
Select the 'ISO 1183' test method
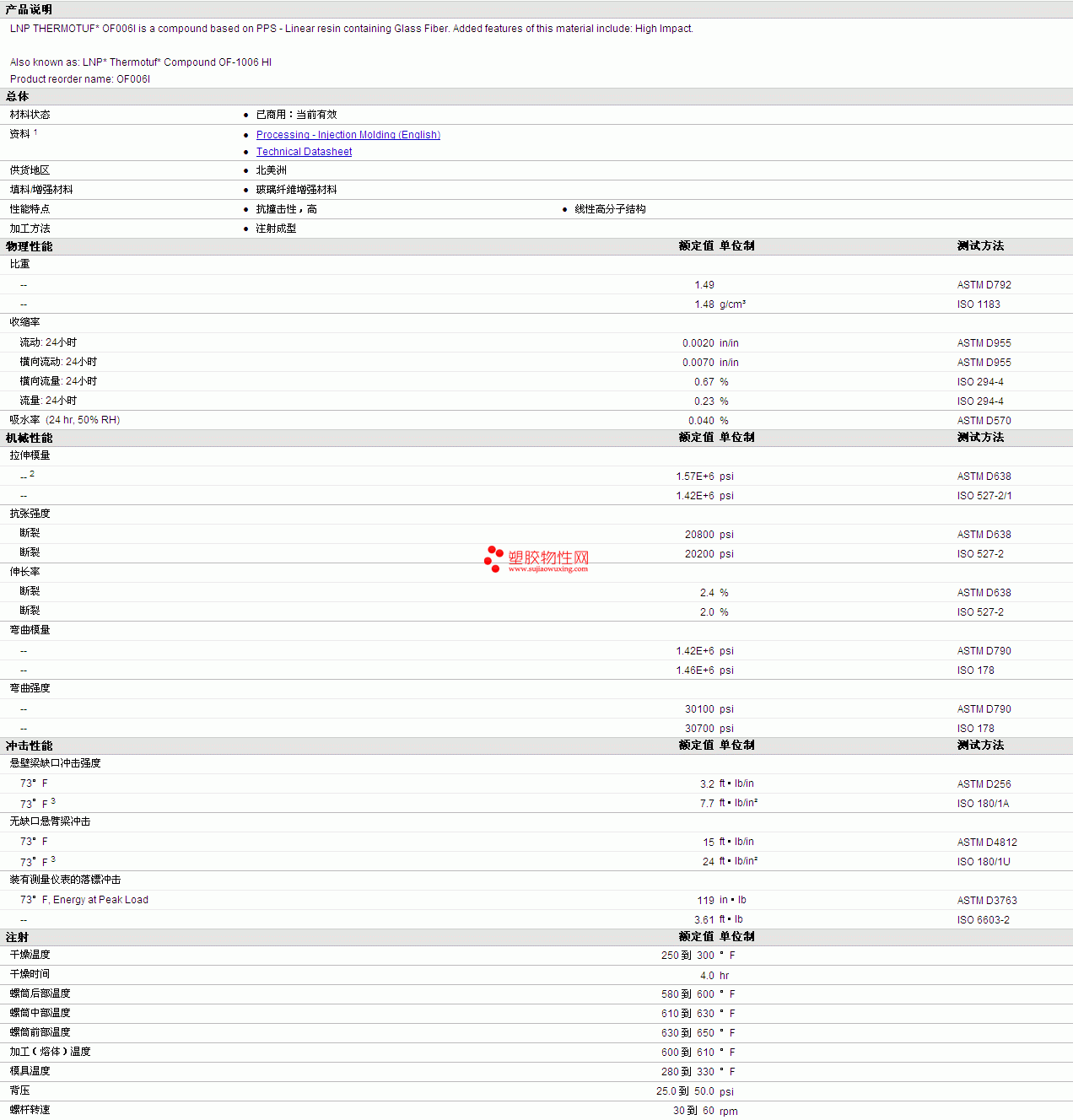(979, 304)
